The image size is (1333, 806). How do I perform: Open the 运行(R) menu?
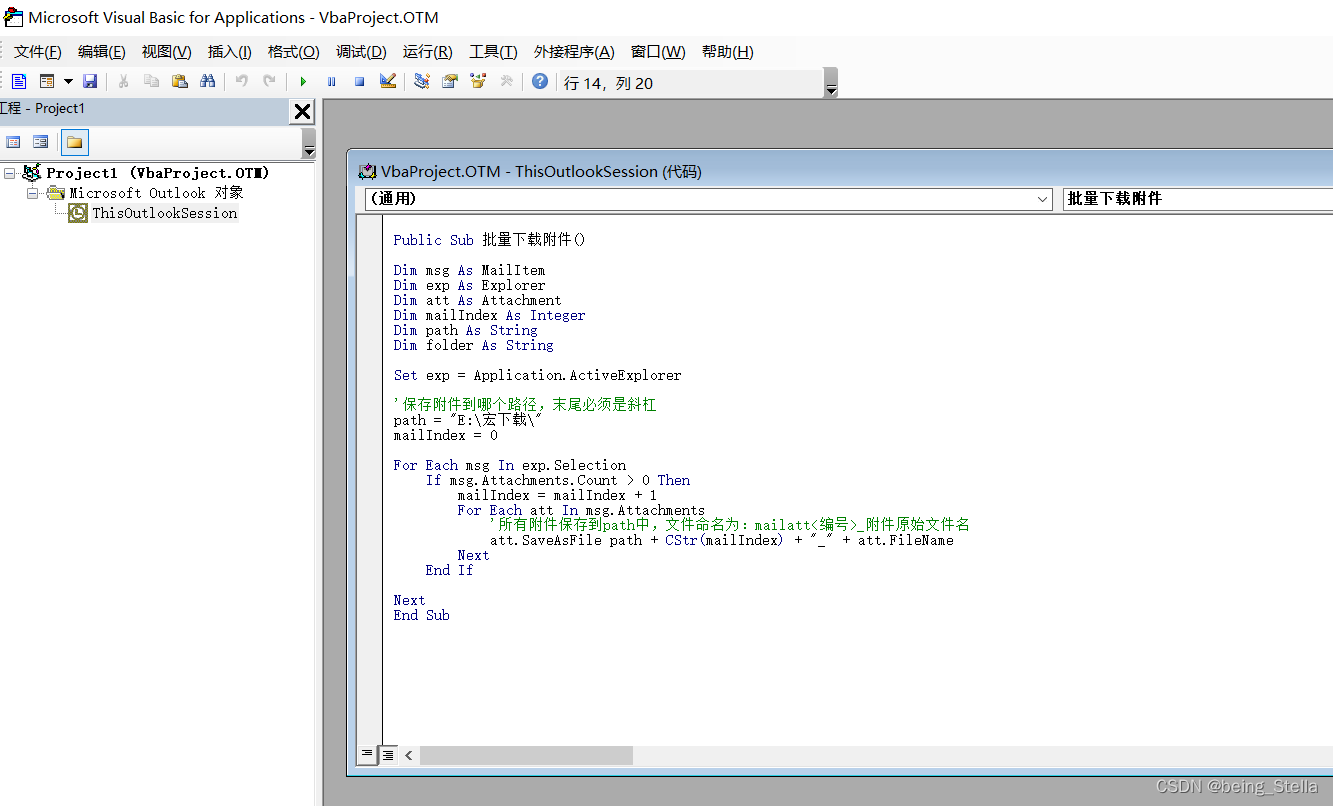(428, 52)
